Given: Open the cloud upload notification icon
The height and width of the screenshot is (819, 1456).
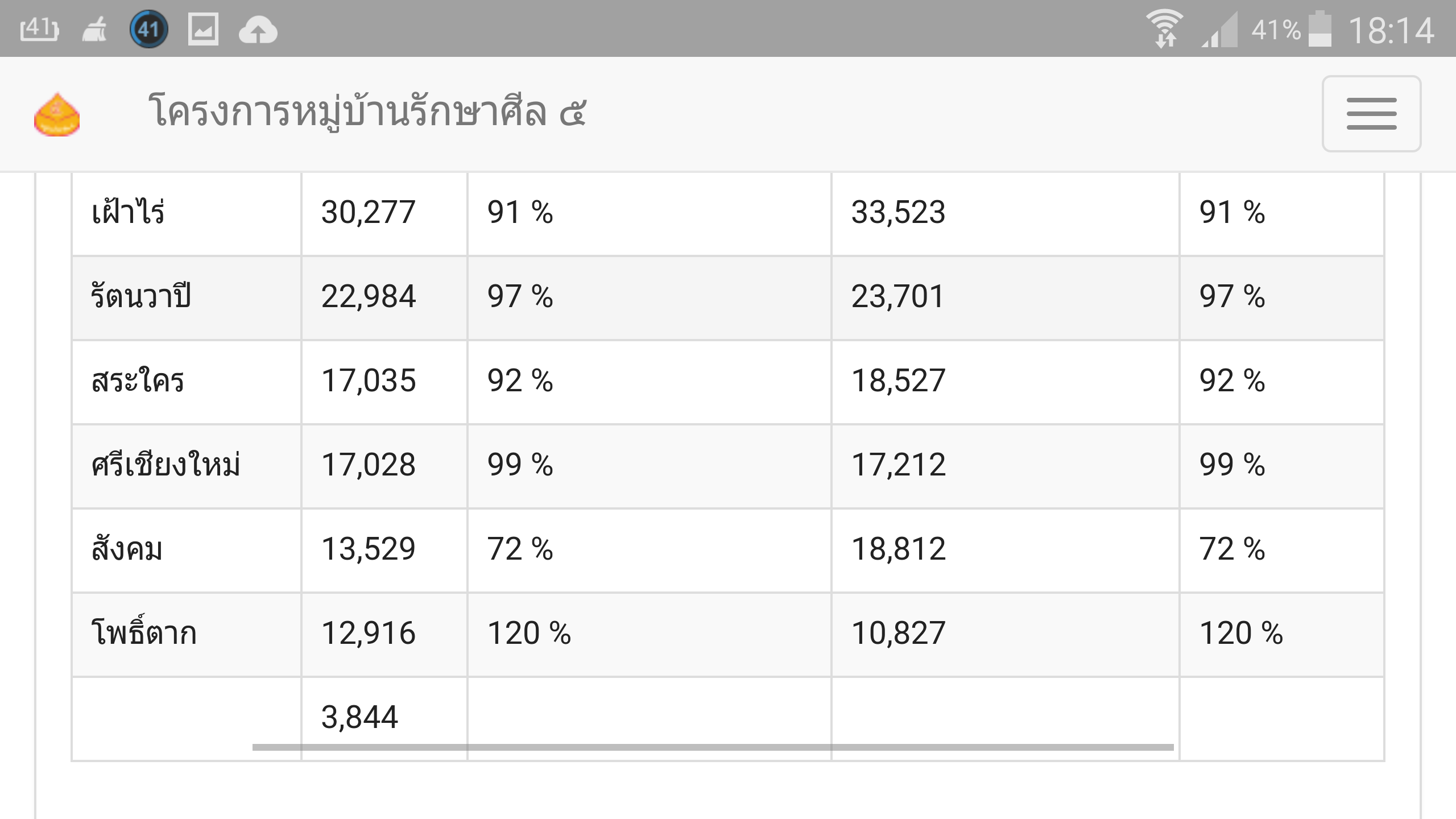Looking at the screenshot, I should 258,30.
